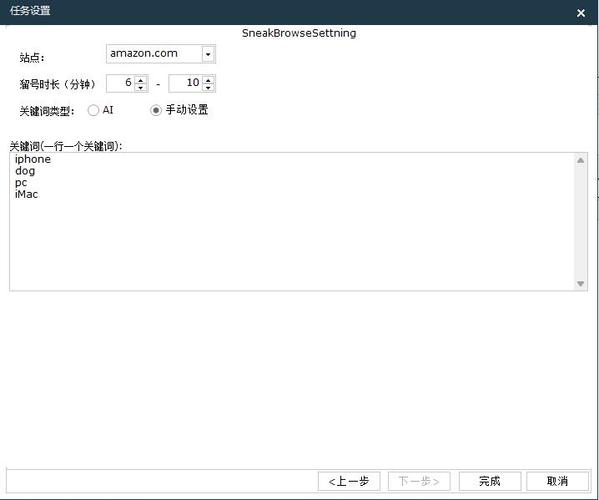Click the 取消 cancel button

tap(557, 481)
